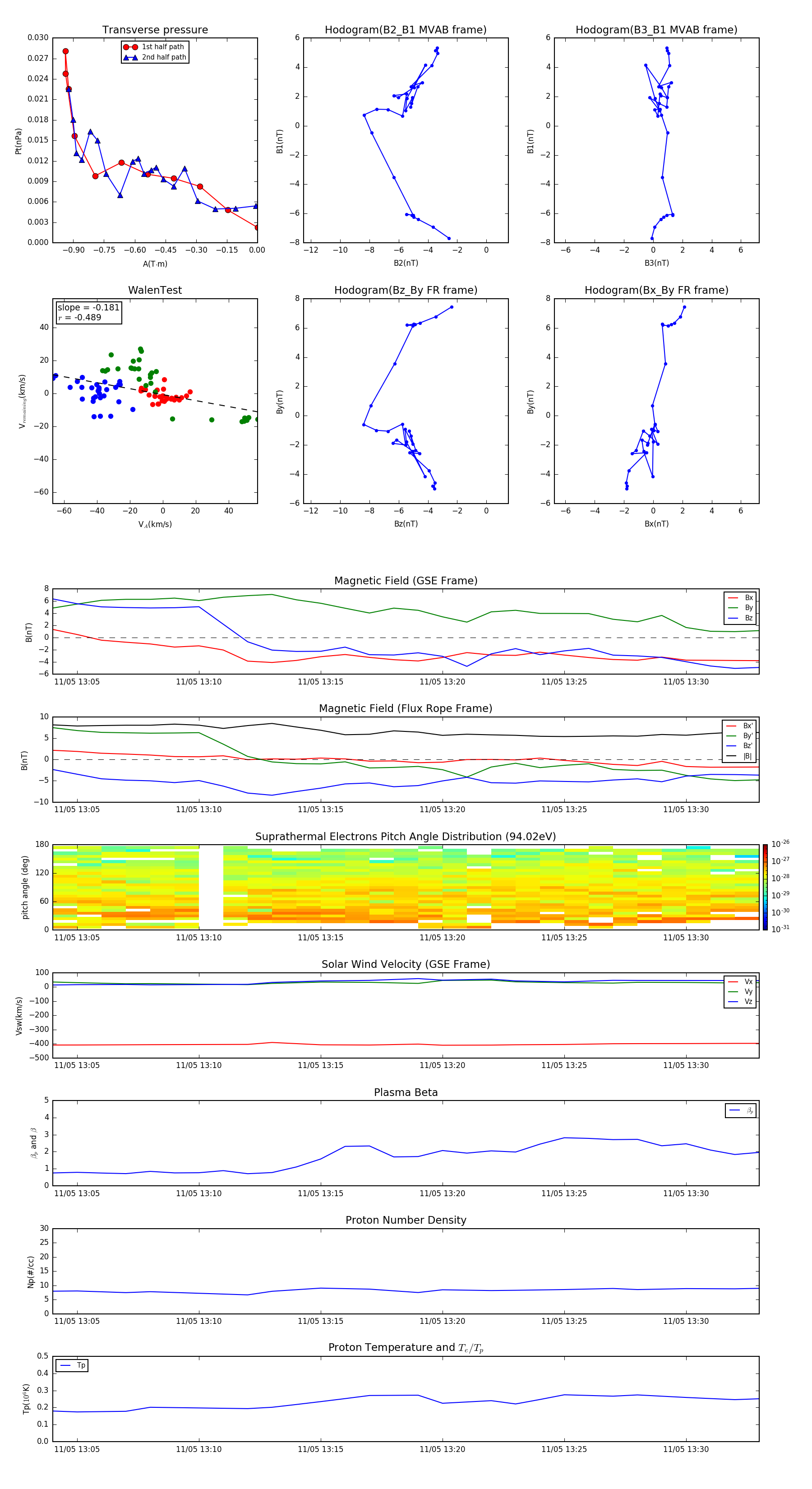
Task: Select the "Hodogram(Bz_By FR frame)" title
Action: 406,290
